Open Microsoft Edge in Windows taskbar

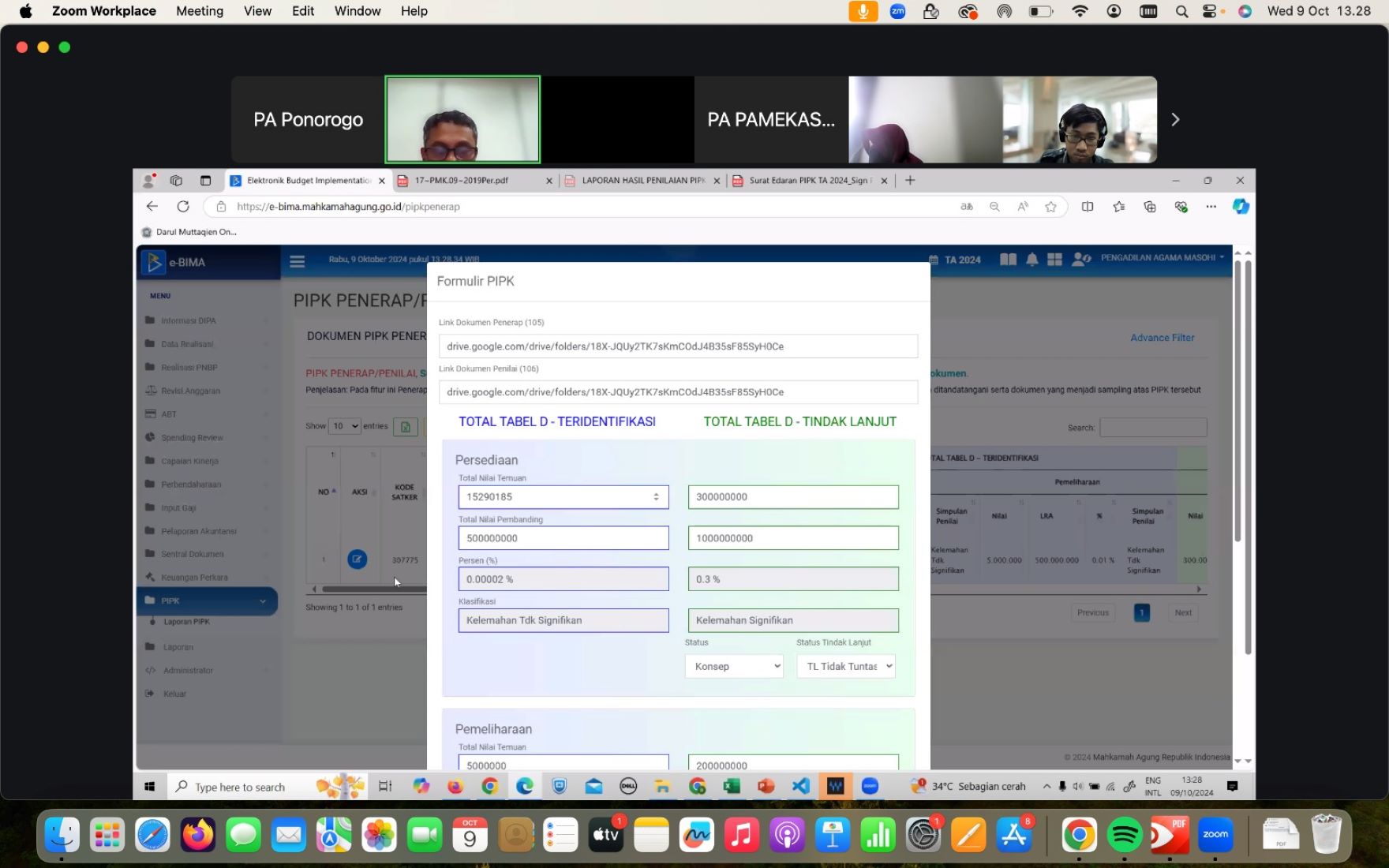tap(525, 786)
